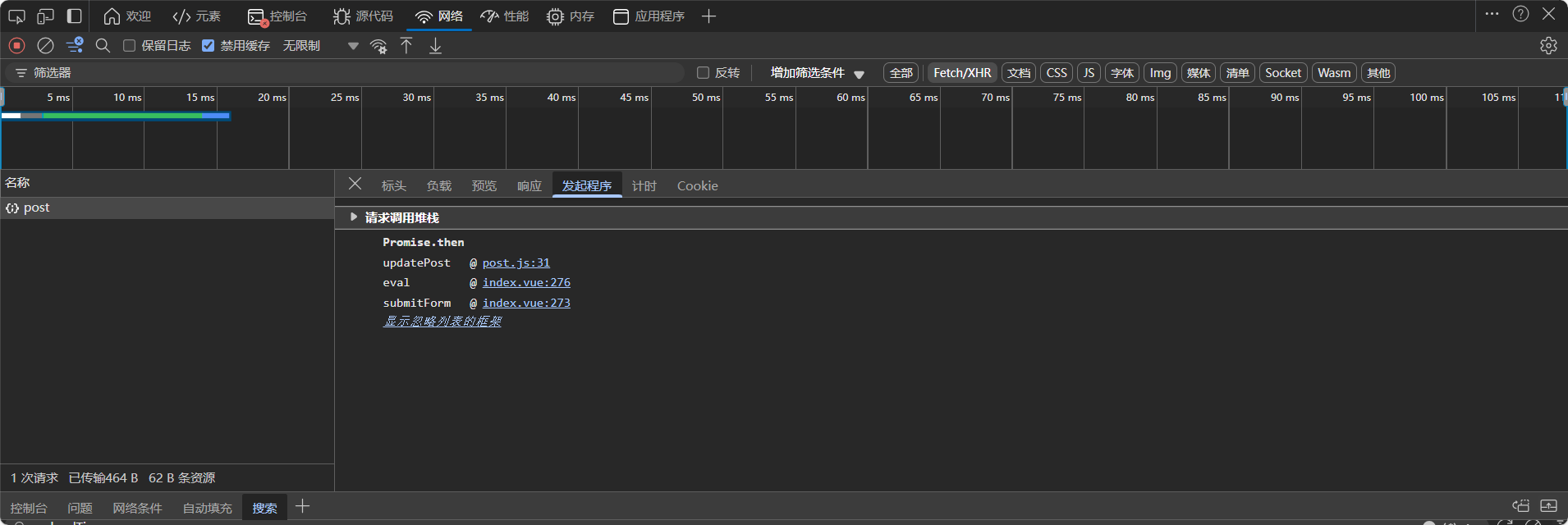The image size is (1568, 525).
Task: Filter requests by 媒体
Action: [1199, 73]
